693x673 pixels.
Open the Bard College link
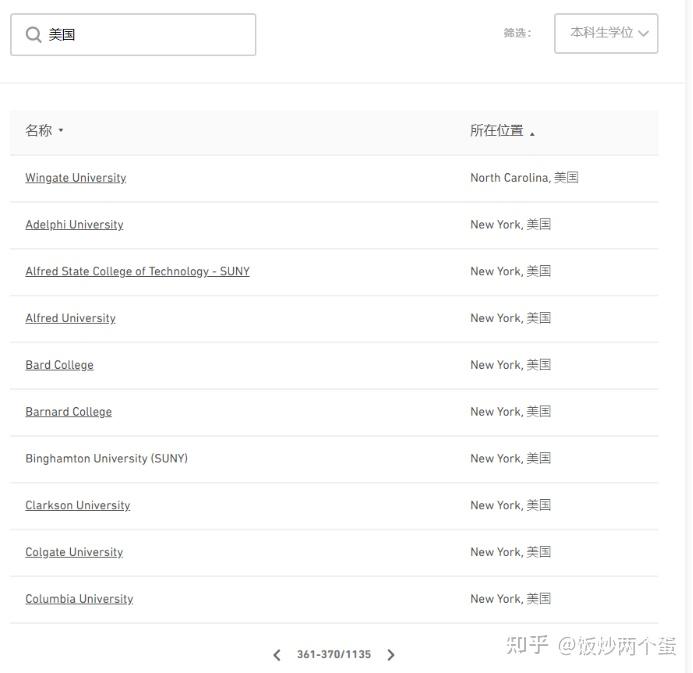tap(59, 365)
